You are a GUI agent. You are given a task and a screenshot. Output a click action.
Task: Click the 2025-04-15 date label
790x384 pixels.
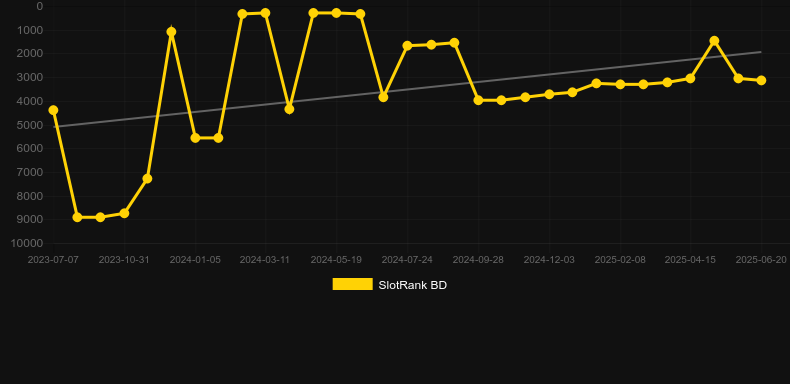(690, 260)
